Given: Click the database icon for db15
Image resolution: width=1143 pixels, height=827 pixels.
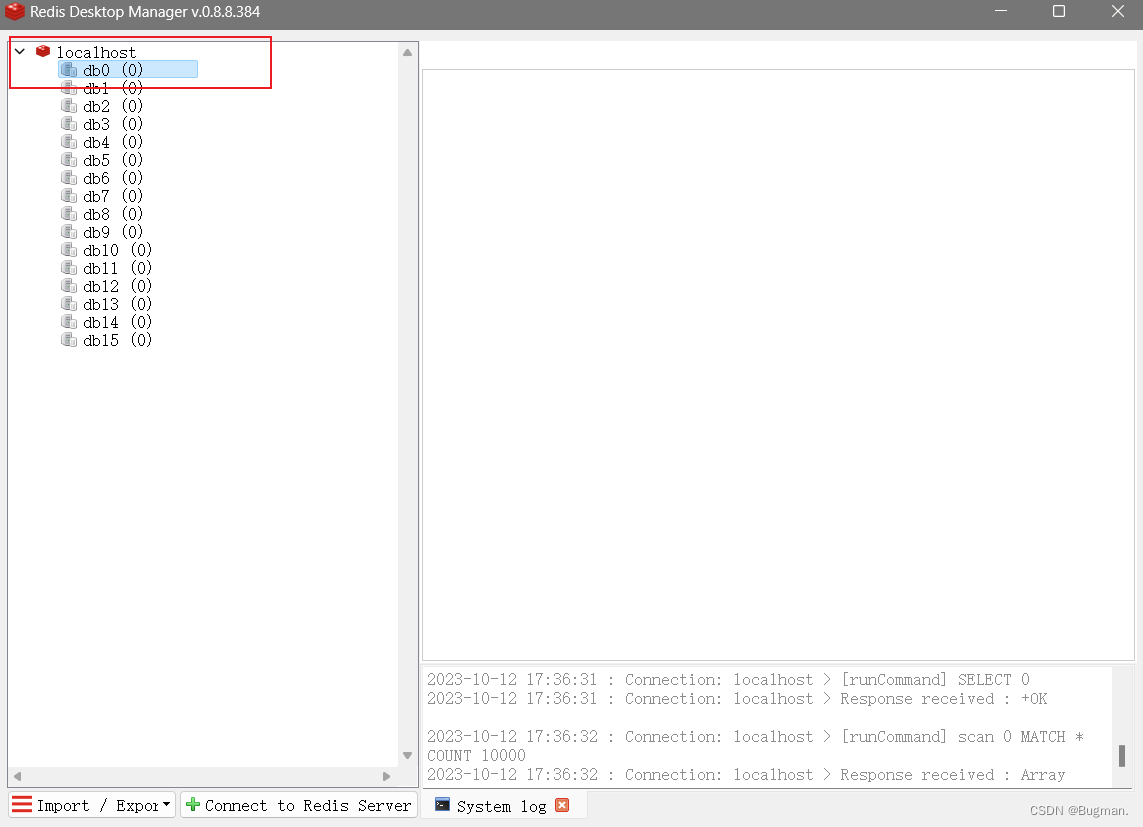Looking at the screenshot, I should pos(69,340).
